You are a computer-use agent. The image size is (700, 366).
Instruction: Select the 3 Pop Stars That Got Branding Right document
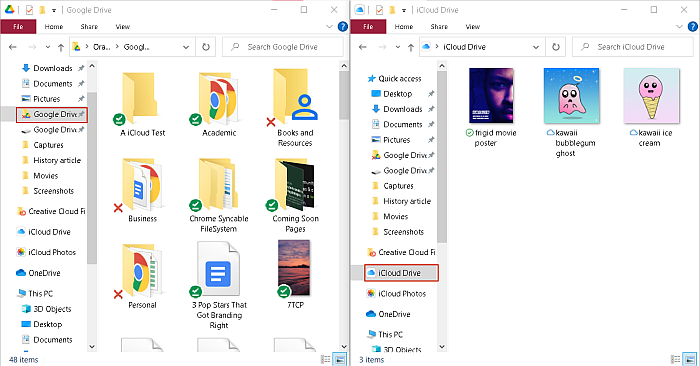pos(219,286)
